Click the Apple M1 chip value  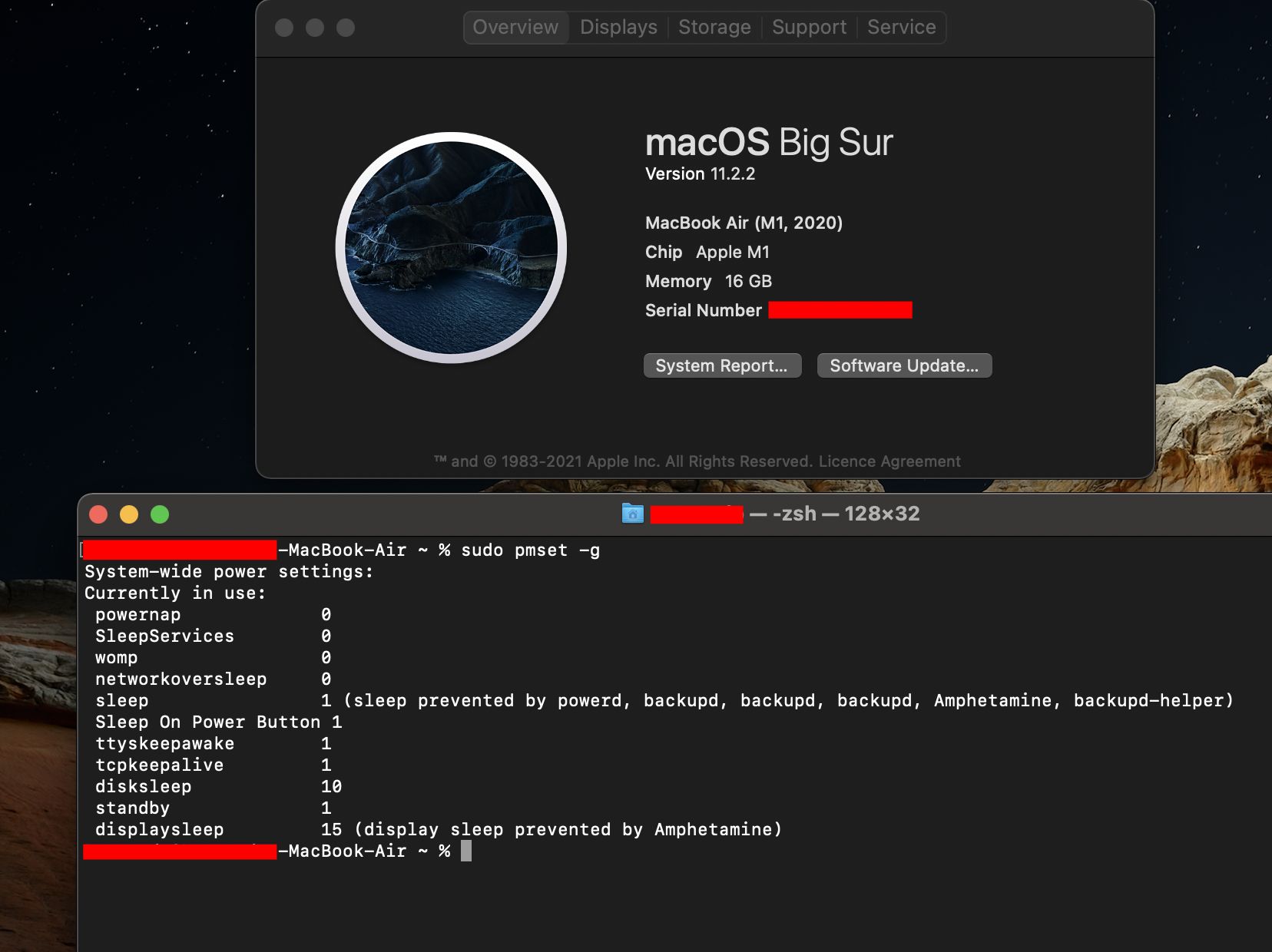tap(733, 252)
